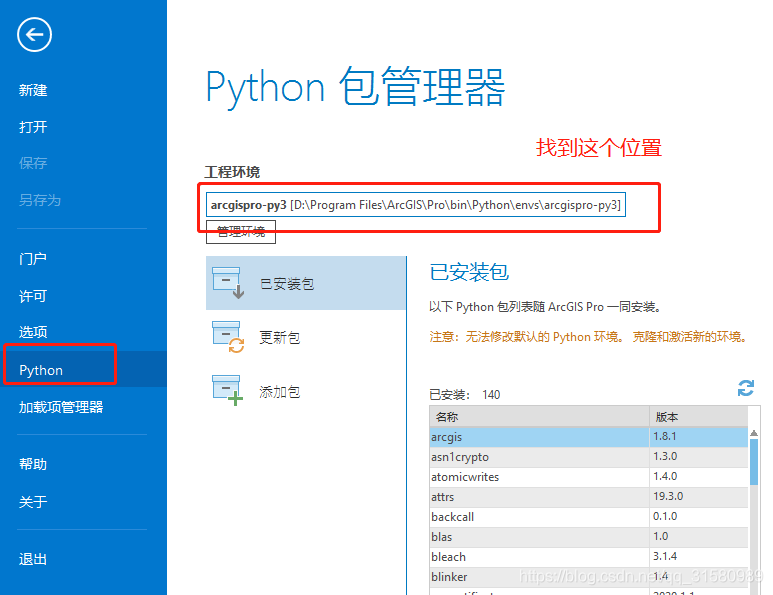This screenshot has width=773, height=595.
Task: Click version 19.3.0 cell
Action: point(699,497)
